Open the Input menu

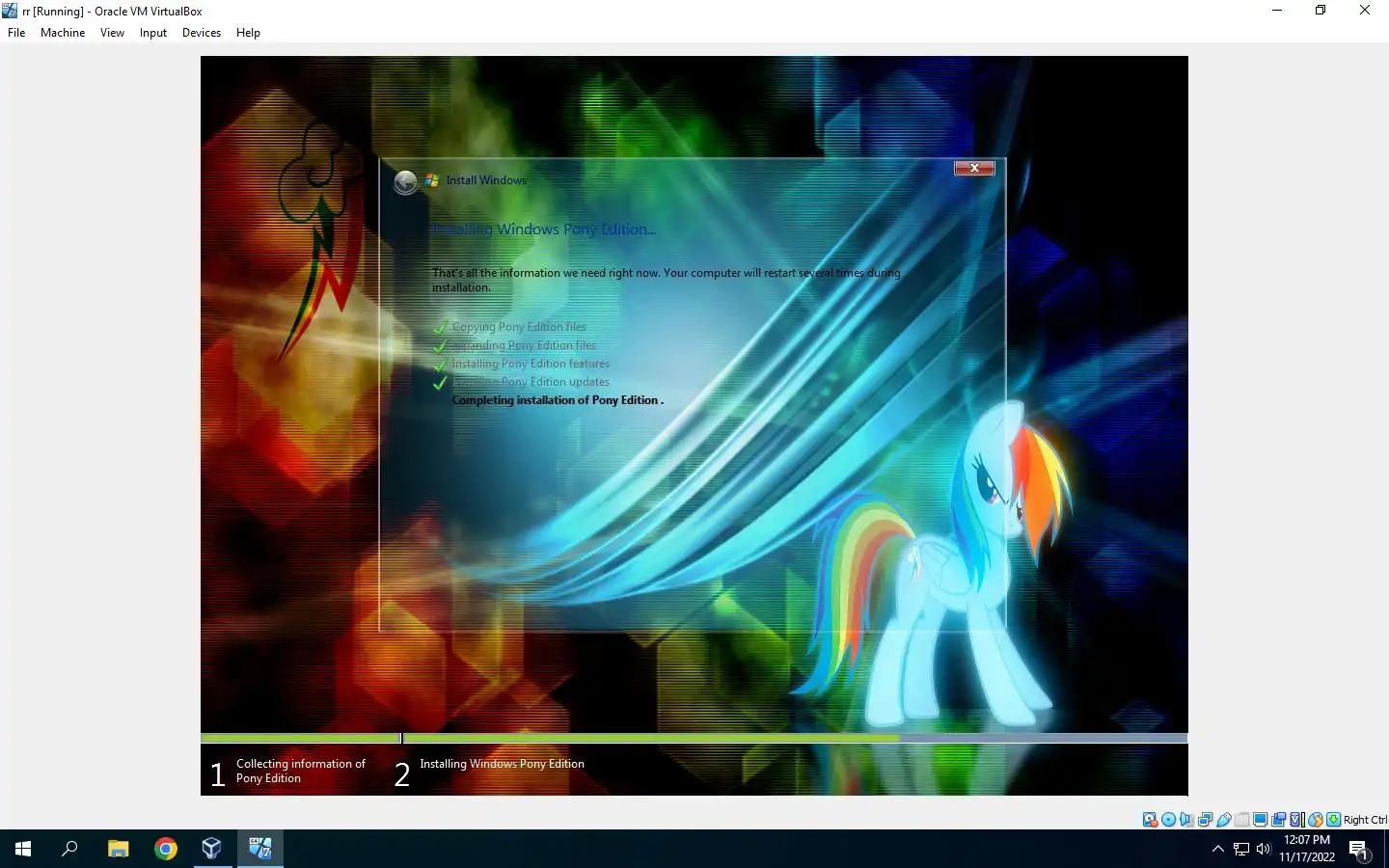[x=152, y=33]
